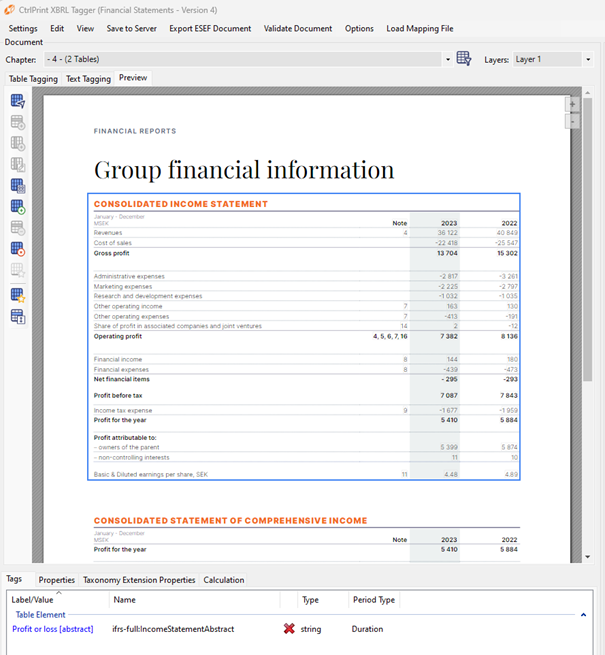This screenshot has height=655, width=605.
Task: Open the Chapter dropdown
Action: (x=247, y=59)
